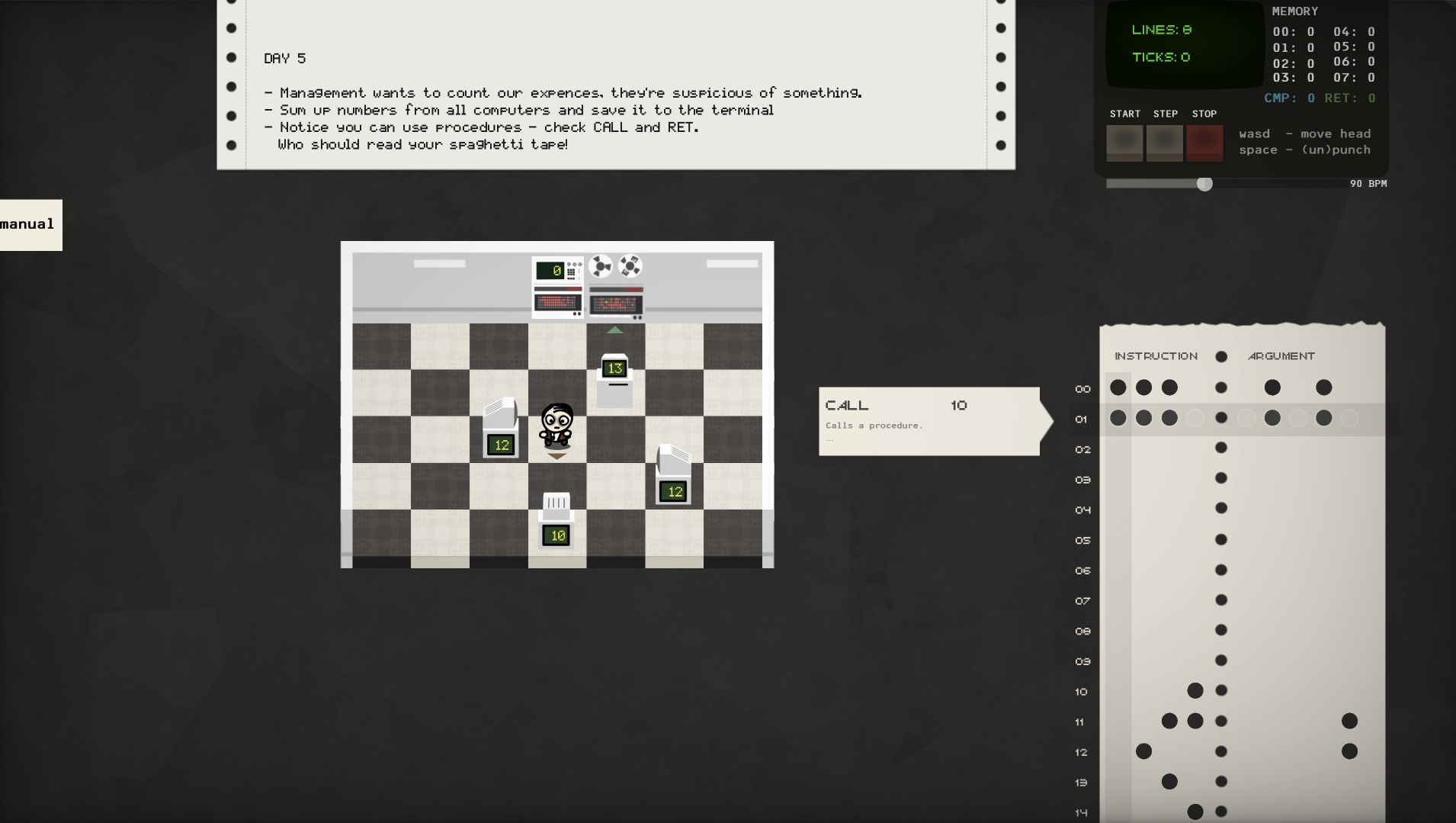Select the right-side computer showing 12

pyautogui.click(x=674, y=475)
